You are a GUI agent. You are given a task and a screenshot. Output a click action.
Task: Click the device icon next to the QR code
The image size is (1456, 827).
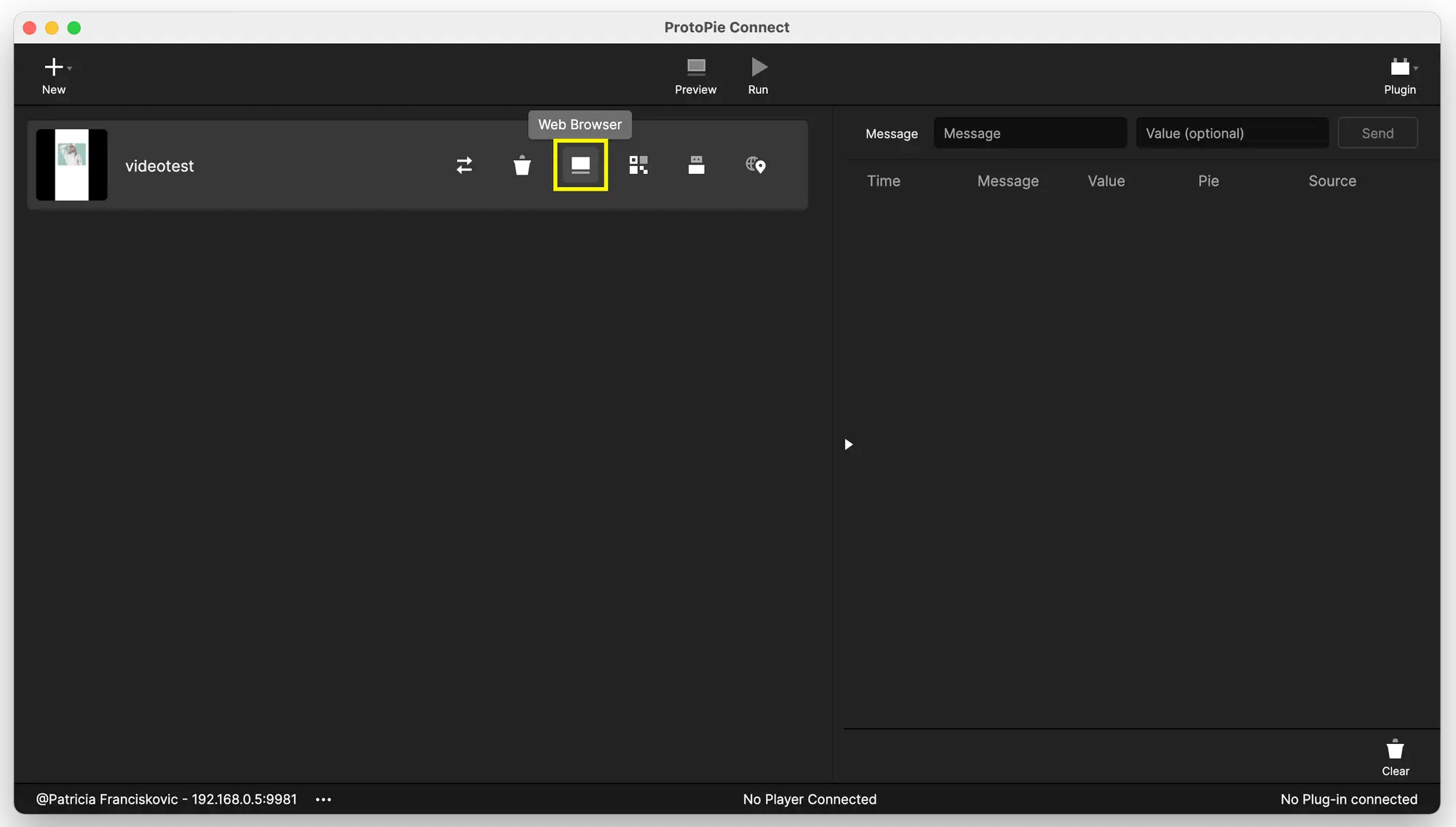click(x=696, y=165)
